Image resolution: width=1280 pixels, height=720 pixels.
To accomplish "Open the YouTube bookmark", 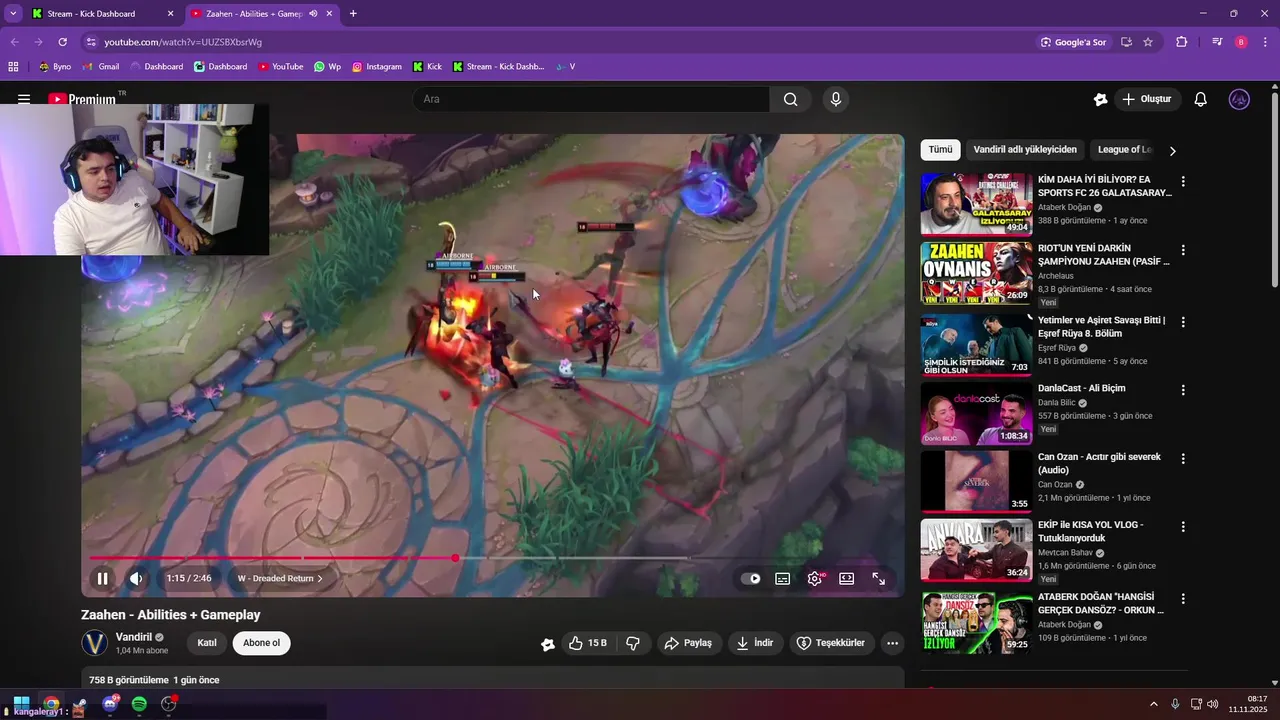I will click(280, 67).
